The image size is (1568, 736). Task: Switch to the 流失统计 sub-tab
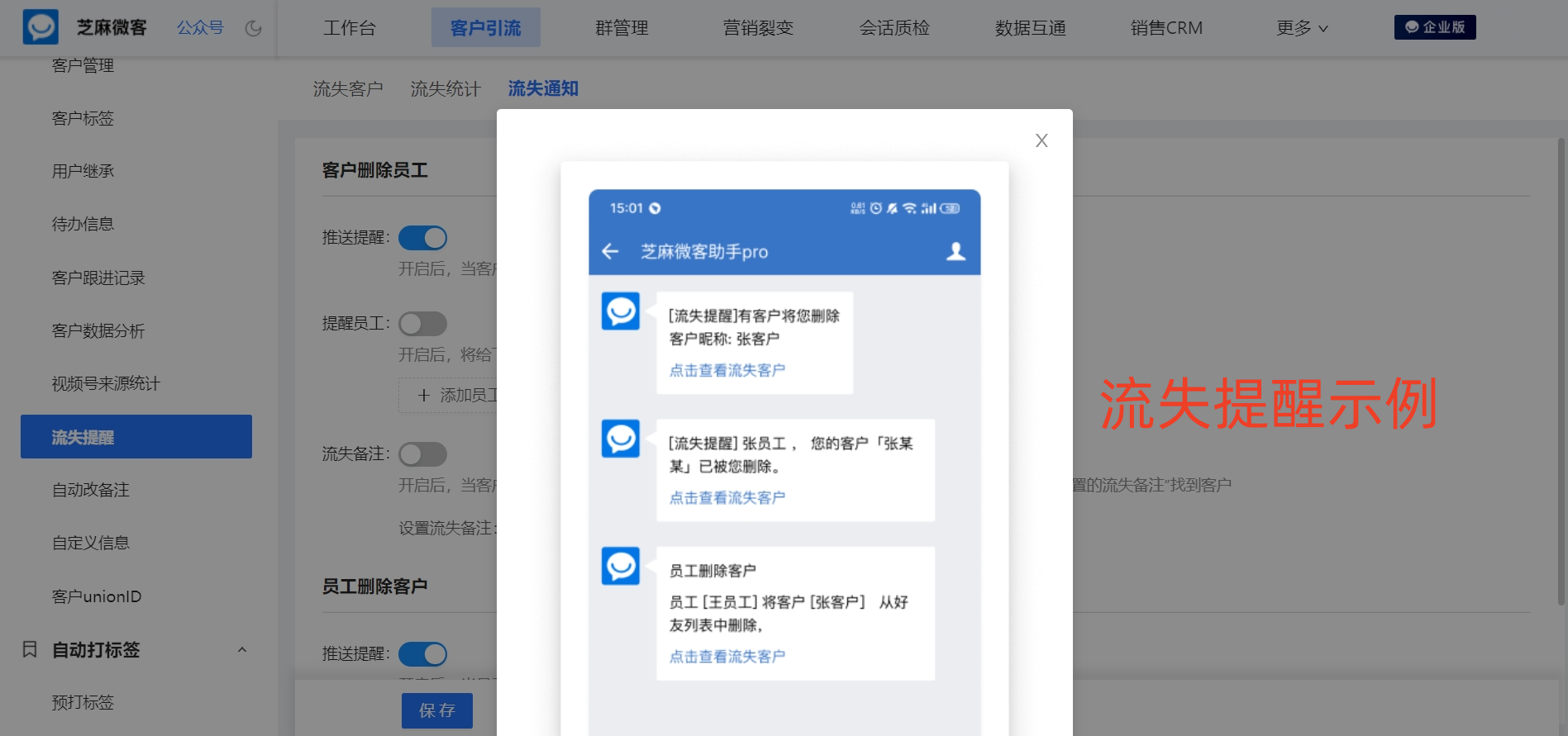(x=446, y=88)
